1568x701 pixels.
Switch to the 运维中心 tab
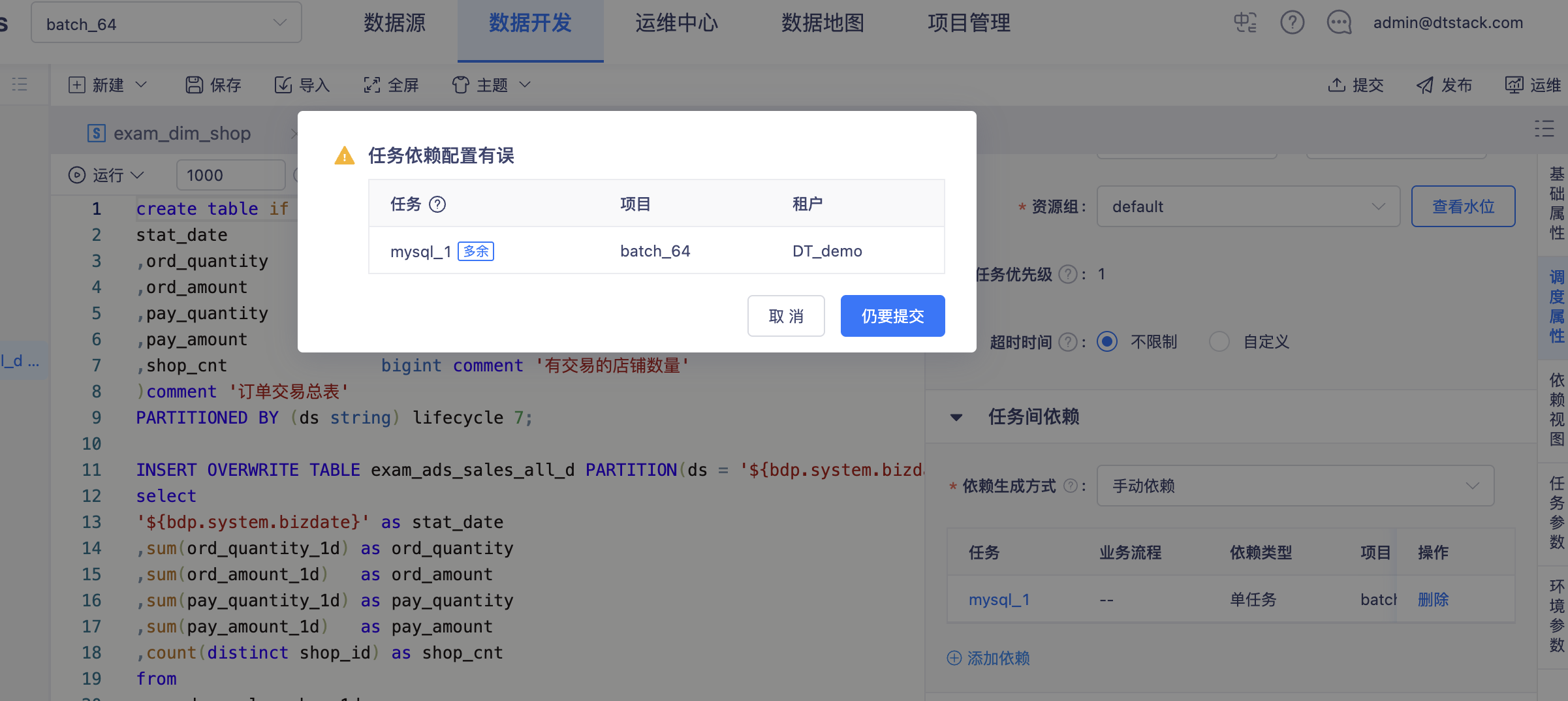pyautogui.click(x=676, y=23)
